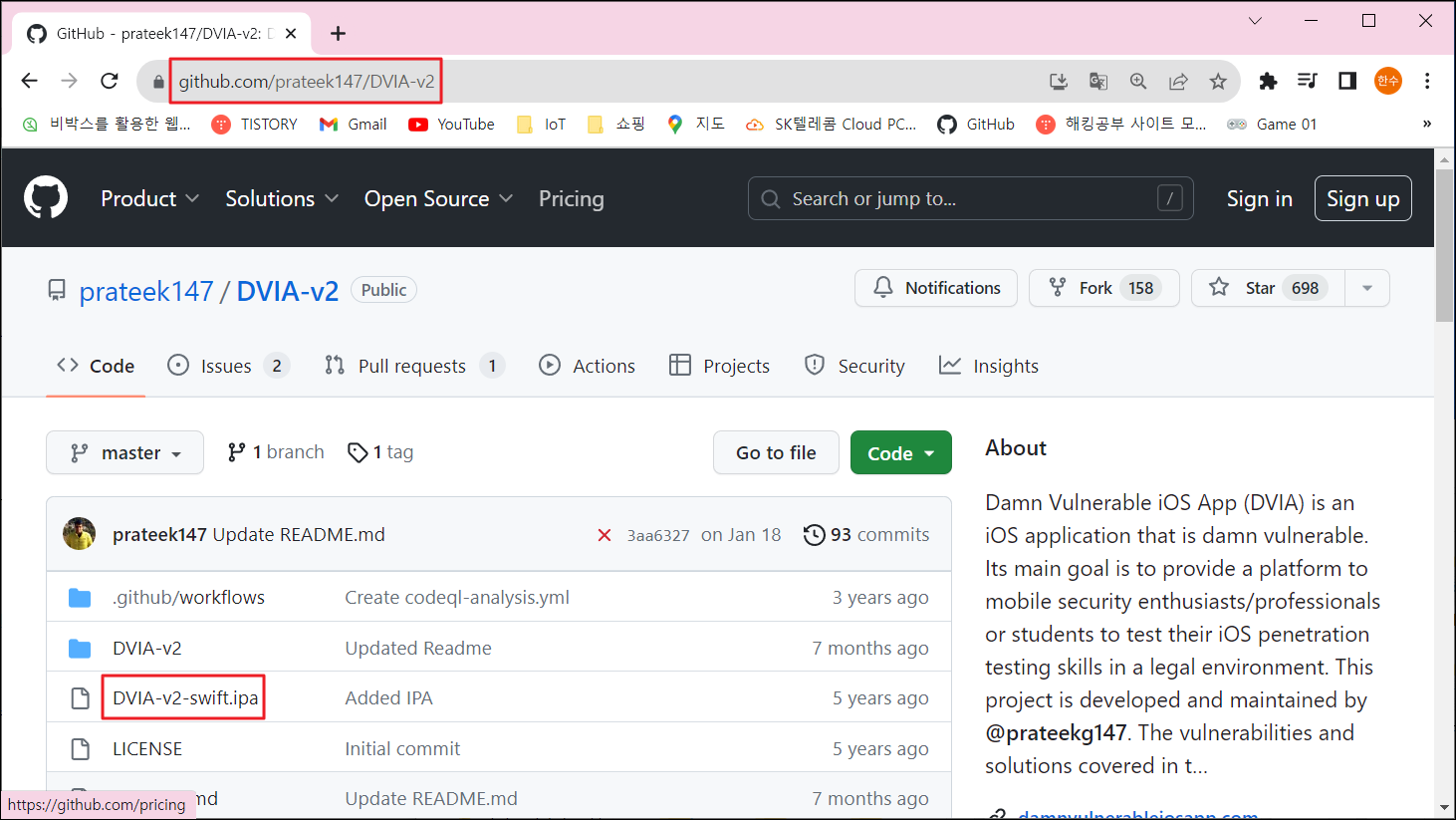Viewport: 1456px width, 820px height.
Task: Expand the Star lists dropdown arrow
Action: tap(1367, 288)
